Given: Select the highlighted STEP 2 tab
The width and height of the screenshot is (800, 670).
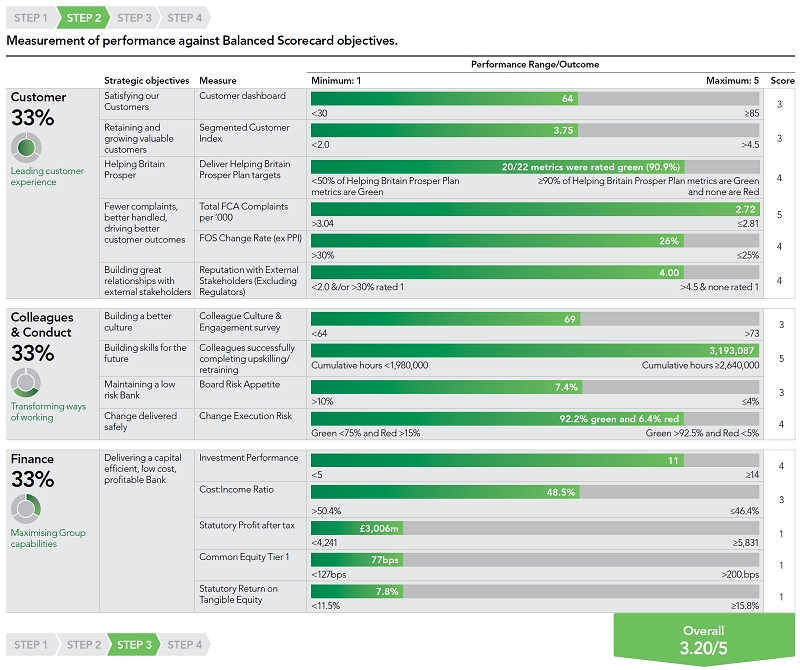Looking at the screenshot, I should [x=82, y=18].
